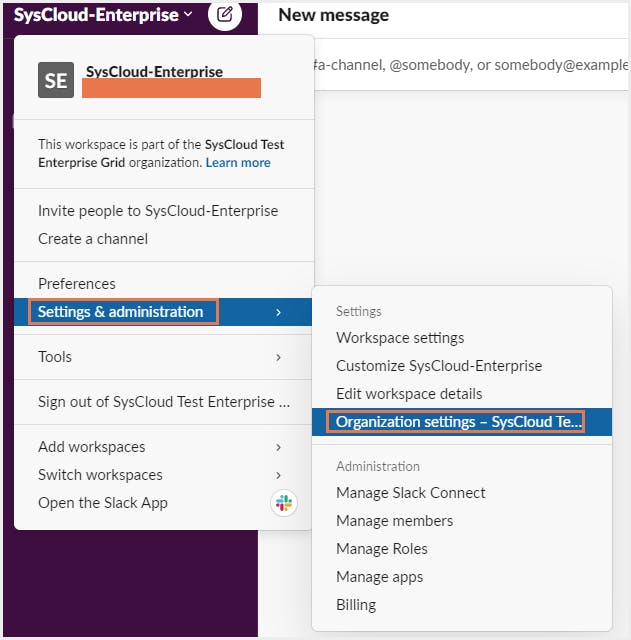
Task: Open the SysCloud-Enterprise workspace dropdown
Action: click(x=103, y=15)
